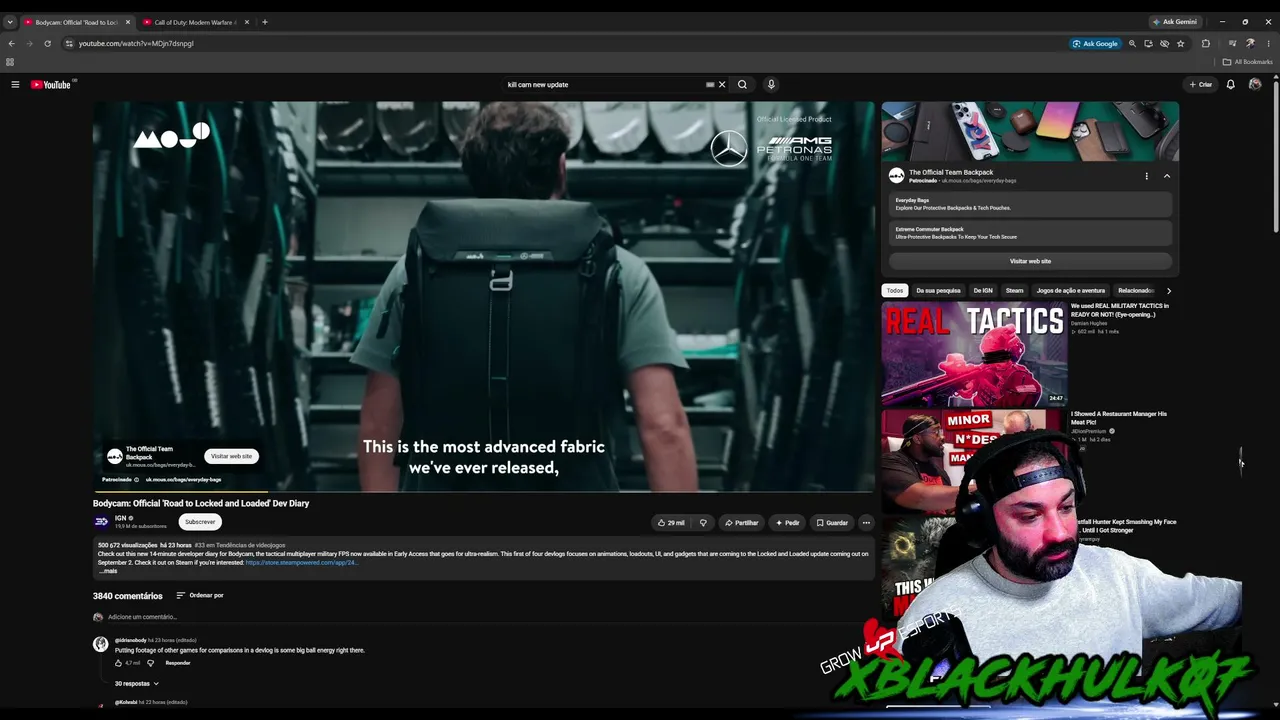Close the Call of Duty browser tab
Screen dimensions: 1280x720
click(247, 22)
